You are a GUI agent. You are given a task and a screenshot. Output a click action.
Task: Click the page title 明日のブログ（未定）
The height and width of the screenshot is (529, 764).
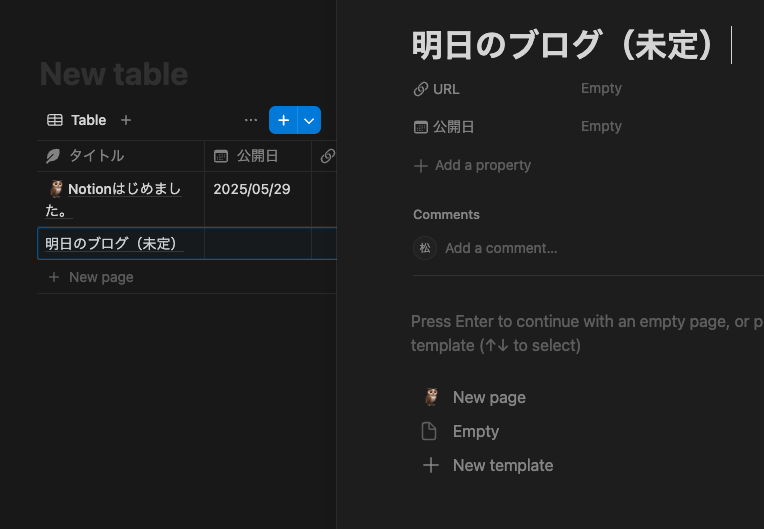565,46
